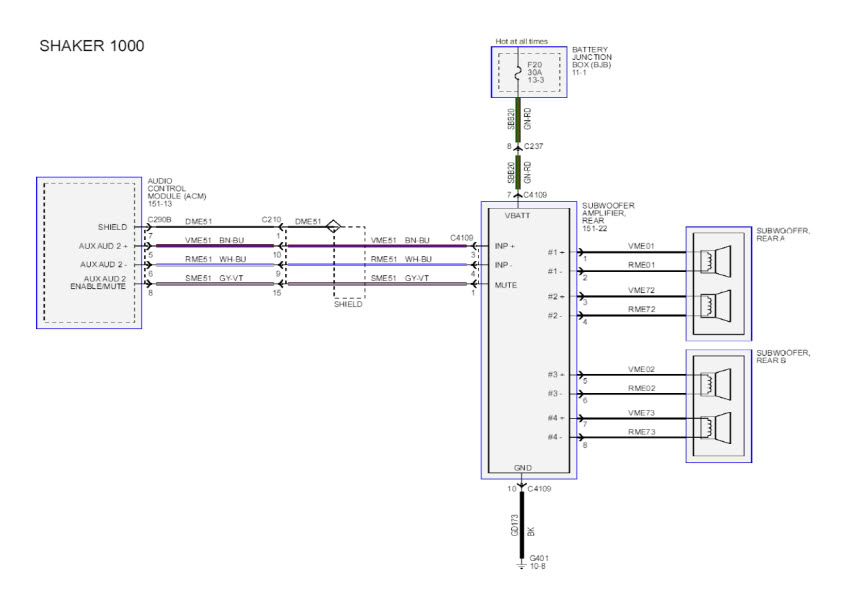847x590 pixels.
Task: Click the C4109 label above INP +
Action: pos(462,238)
